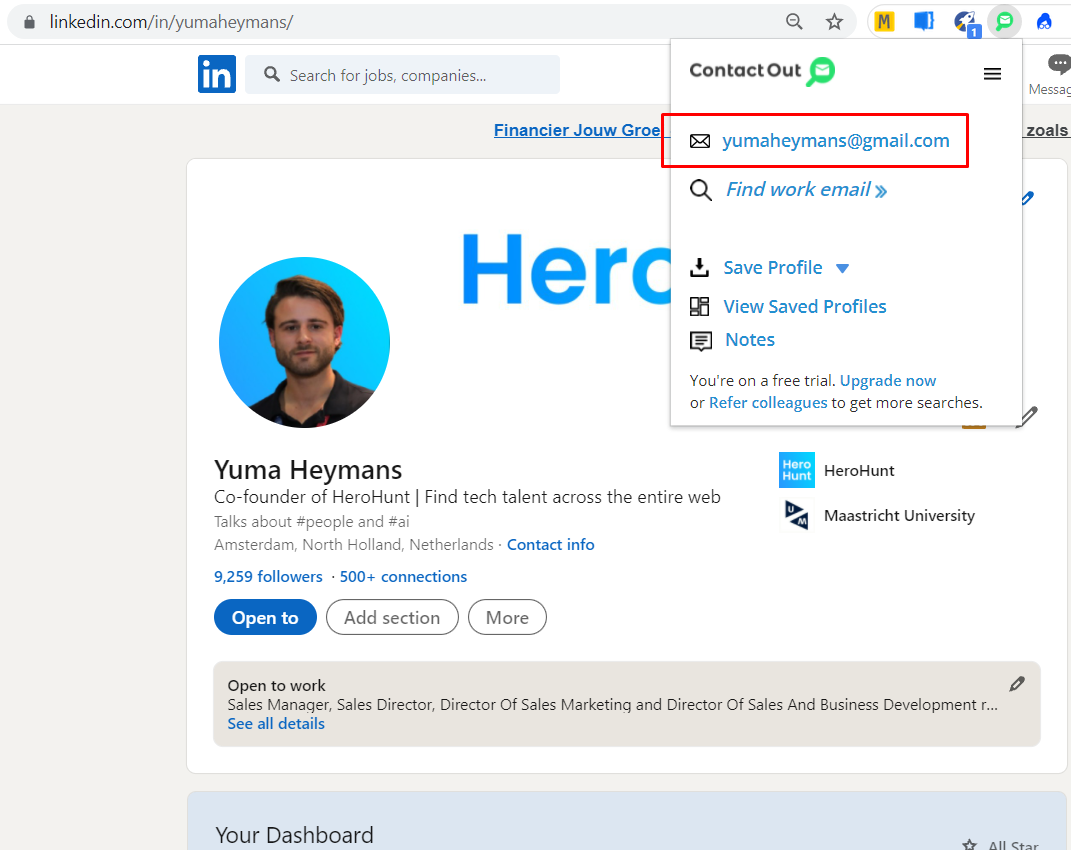Screen dimensions: 1071x850
Task: Edit profile intro pencil icon
Action: click(1026, 416)
